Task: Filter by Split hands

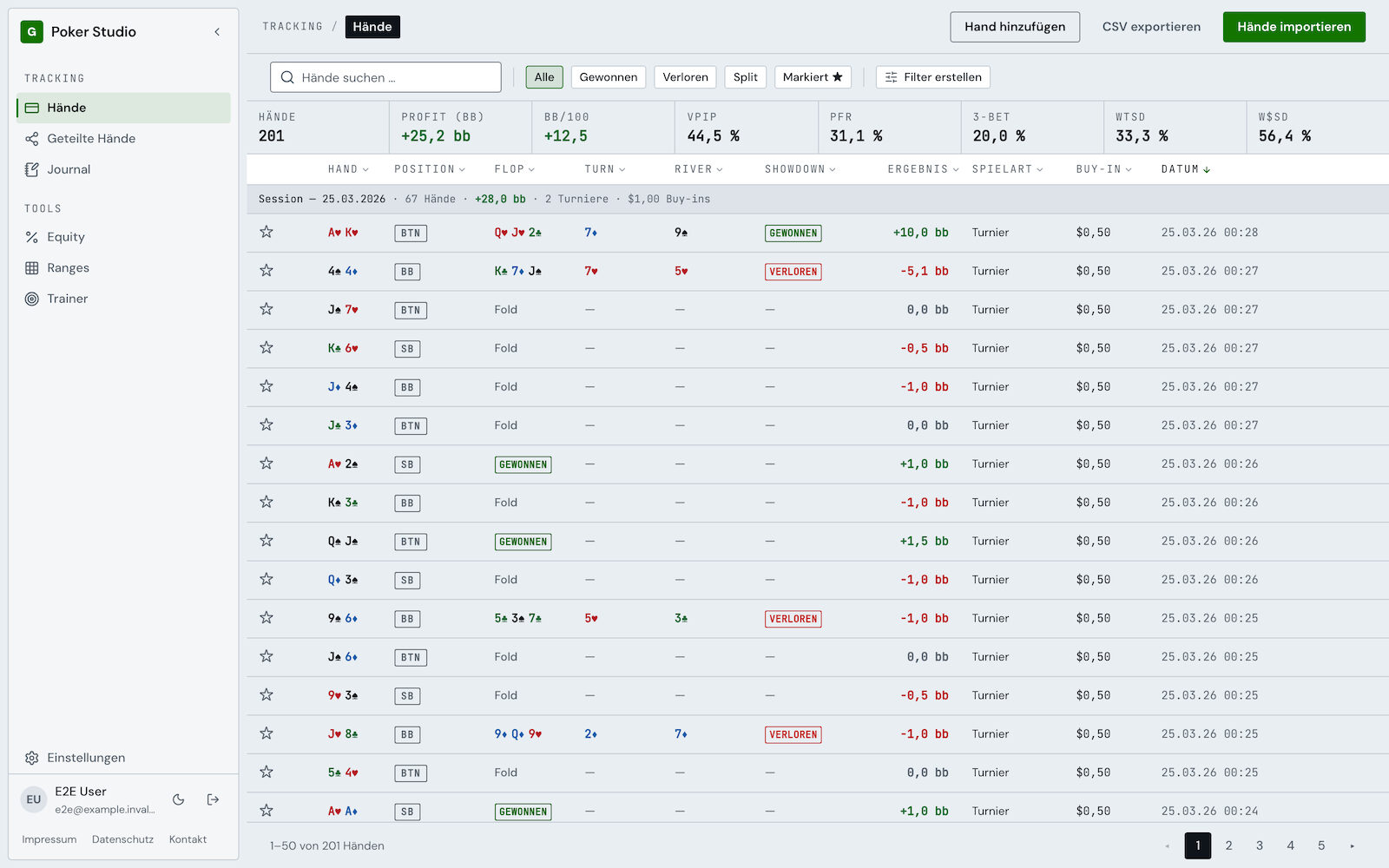Action: [746, 77]
